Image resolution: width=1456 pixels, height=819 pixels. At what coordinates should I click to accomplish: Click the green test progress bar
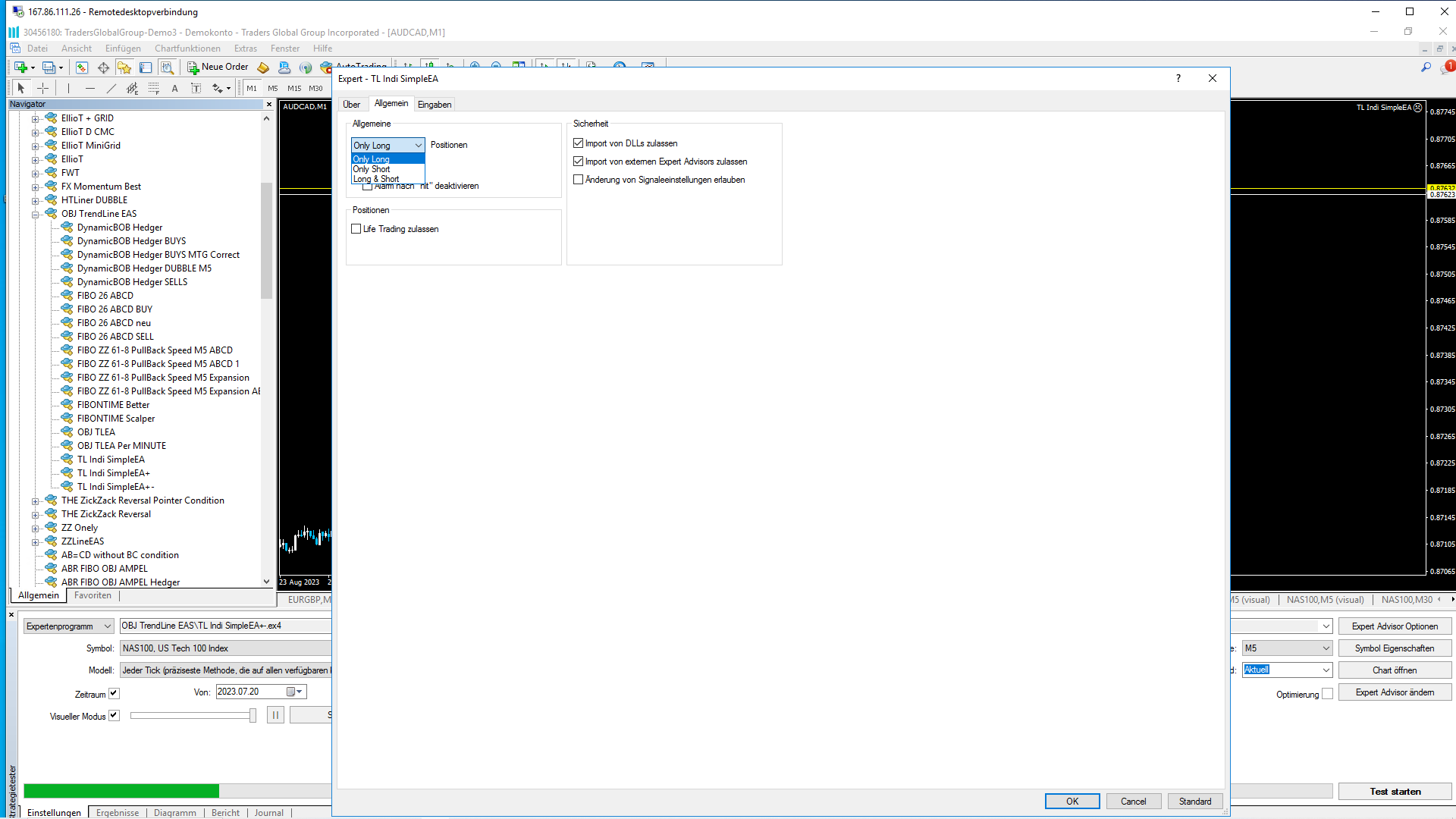121,791
